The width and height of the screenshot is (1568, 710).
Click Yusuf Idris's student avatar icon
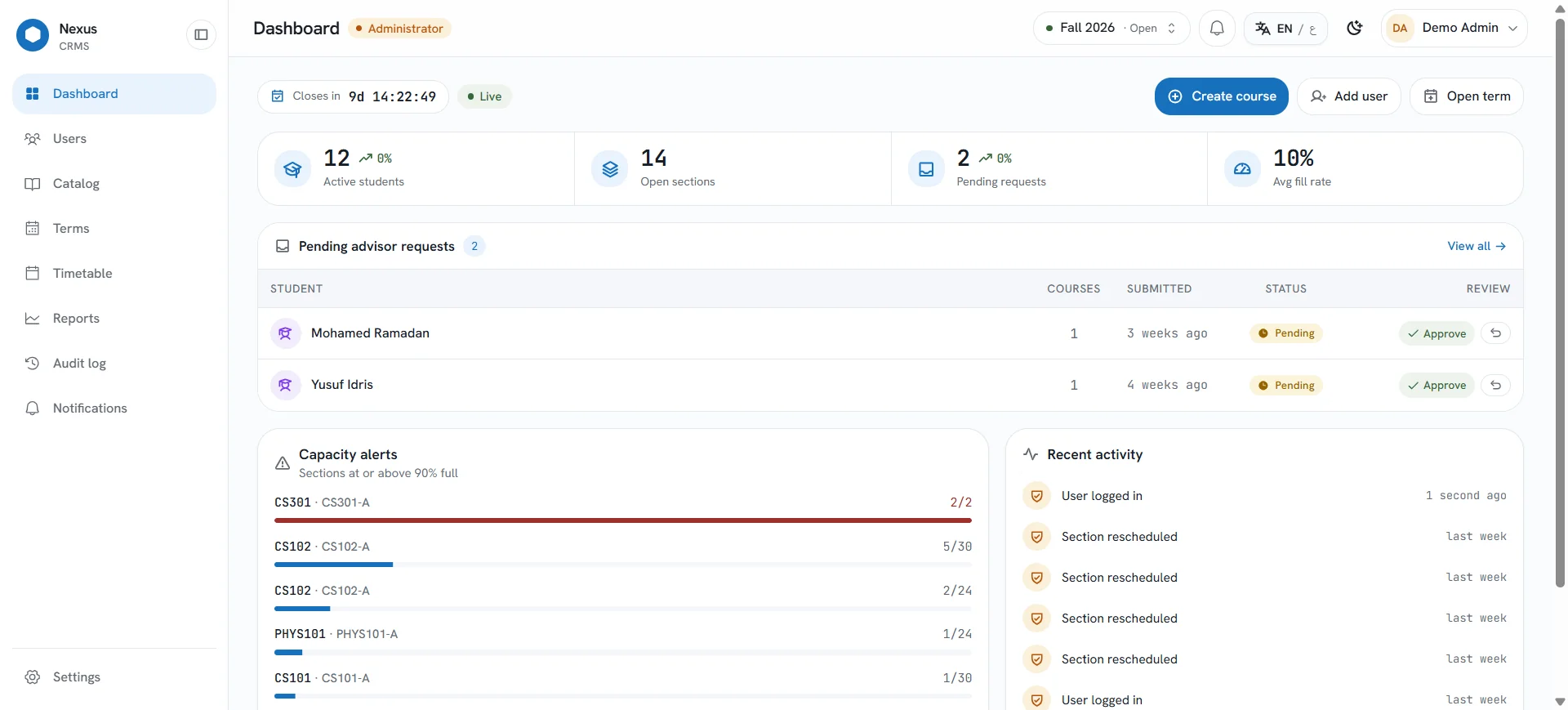[285, 385]
